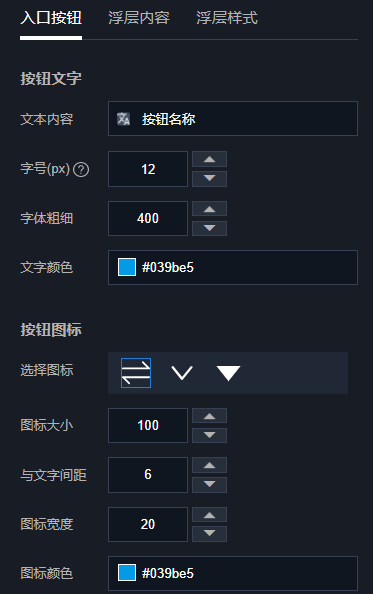Decrease 字号 font size with down arrow
This screenshot has width=373, height=594.
pyautogui.click(x=209, y=178)
